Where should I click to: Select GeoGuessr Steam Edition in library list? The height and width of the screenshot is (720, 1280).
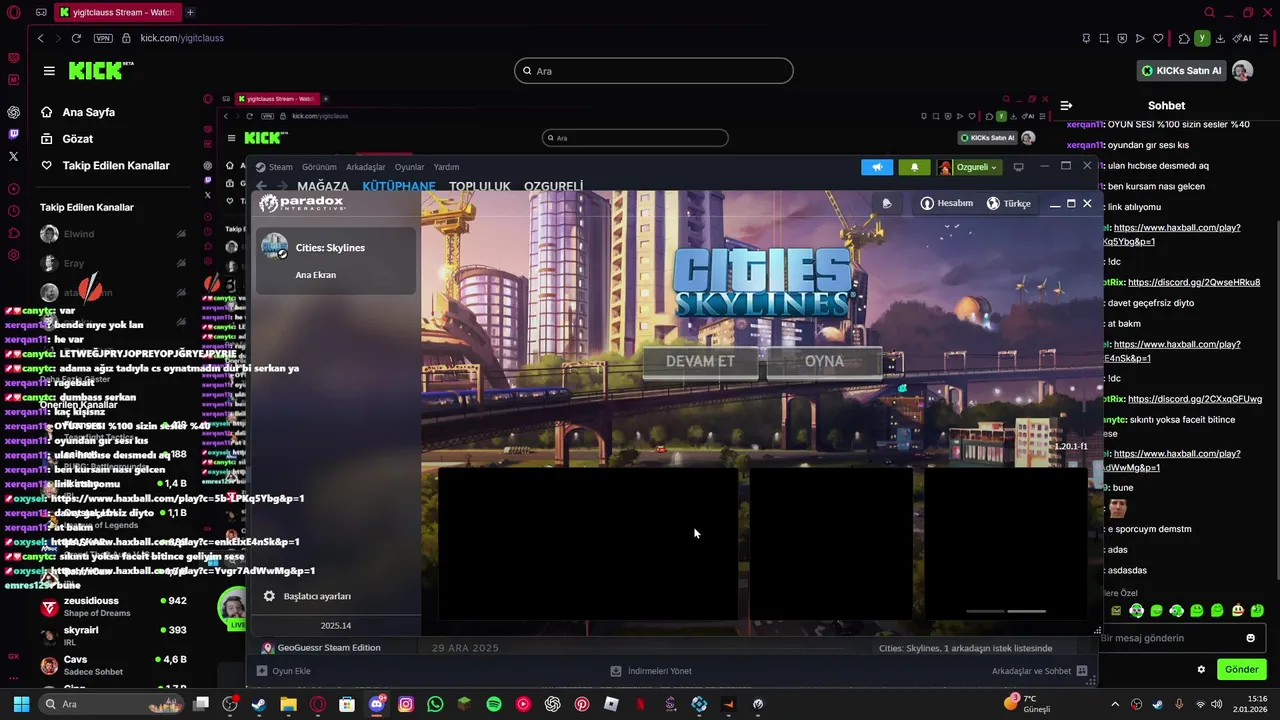pos(321,648)
